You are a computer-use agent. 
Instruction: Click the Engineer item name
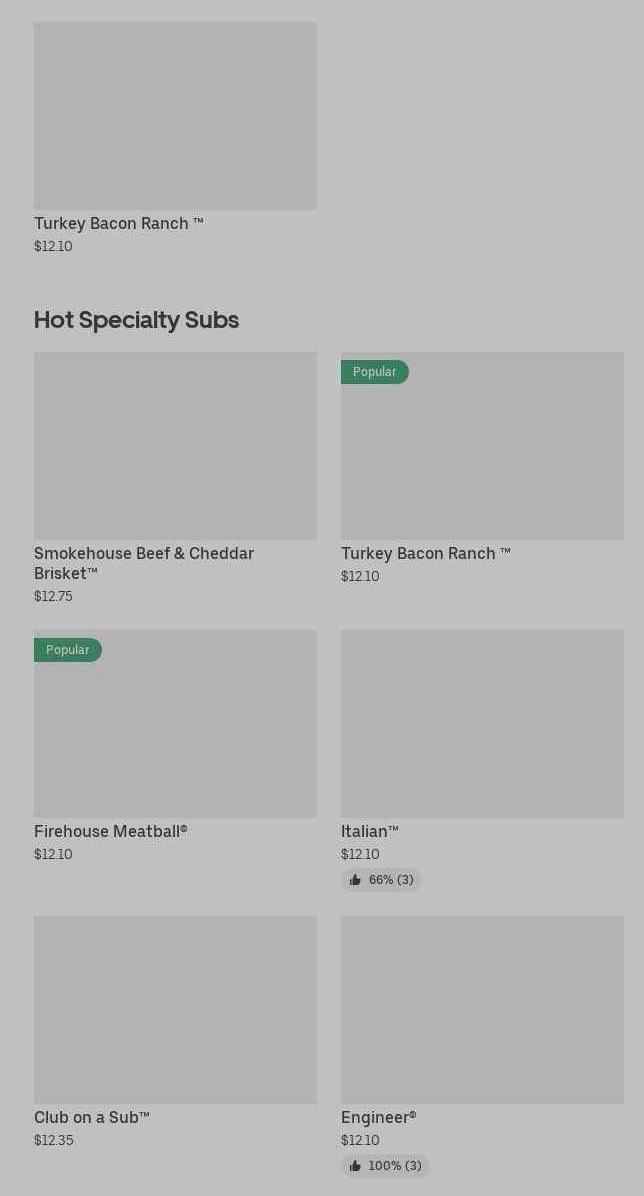[378, 1117]
